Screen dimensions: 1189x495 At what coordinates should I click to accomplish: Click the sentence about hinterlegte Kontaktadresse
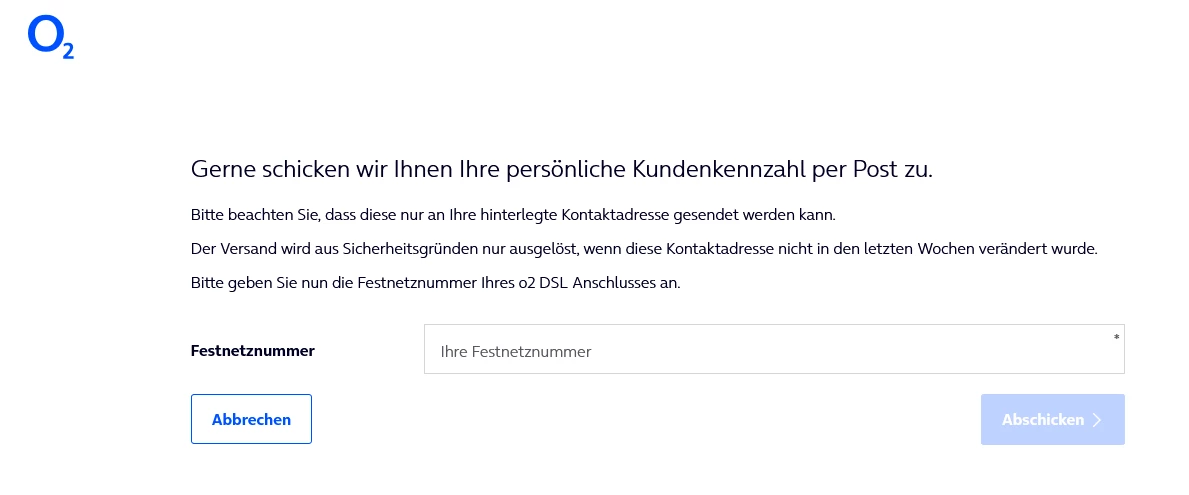(513, 215)
